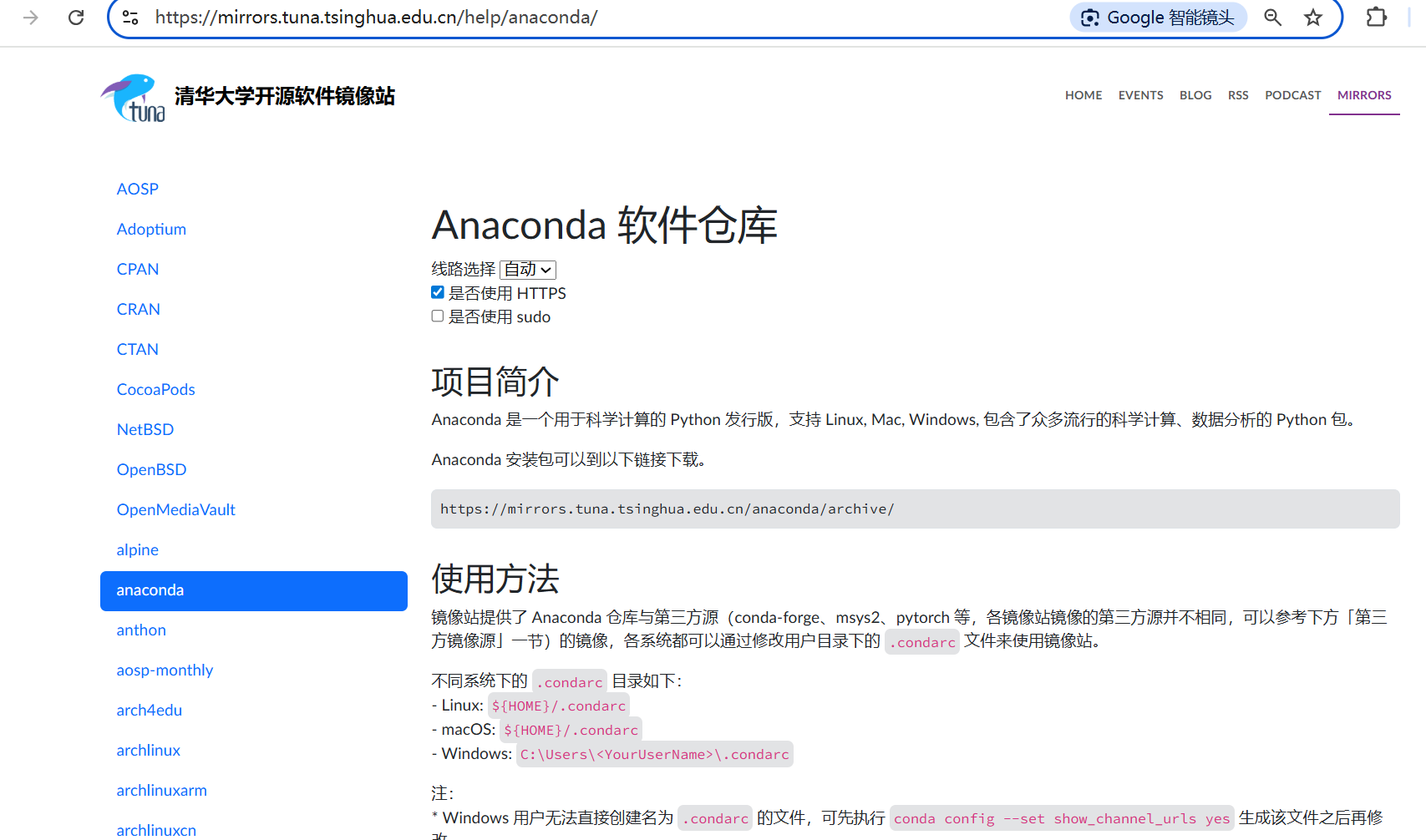The height and width of the screenshot is (840, 1426).
Task: Open the archlinuxcn help link
Action: click(x=156, y=830)
